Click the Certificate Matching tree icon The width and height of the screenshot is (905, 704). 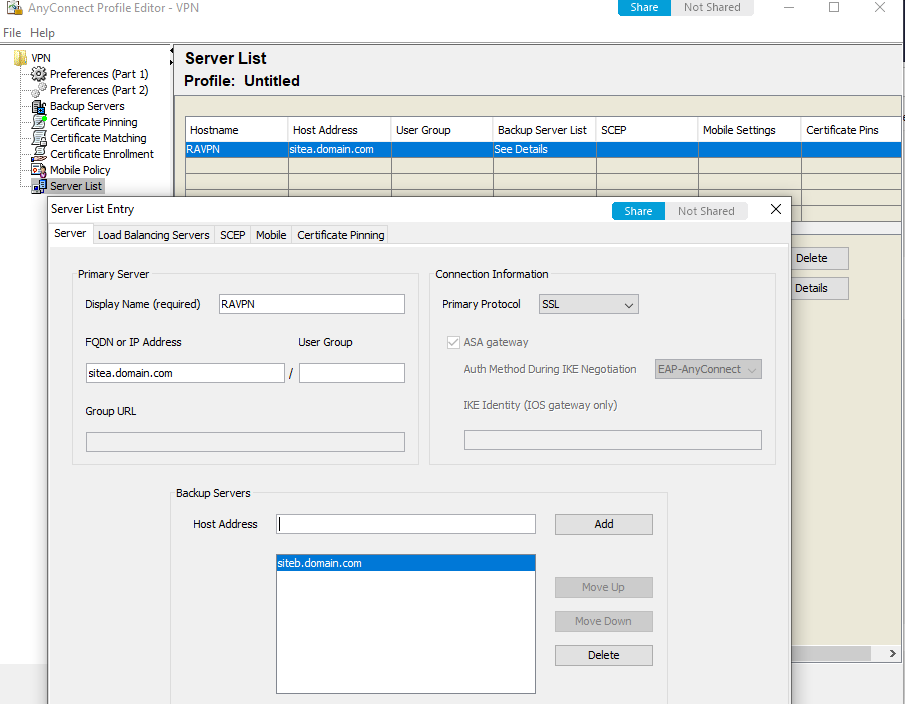coord(39,138)
